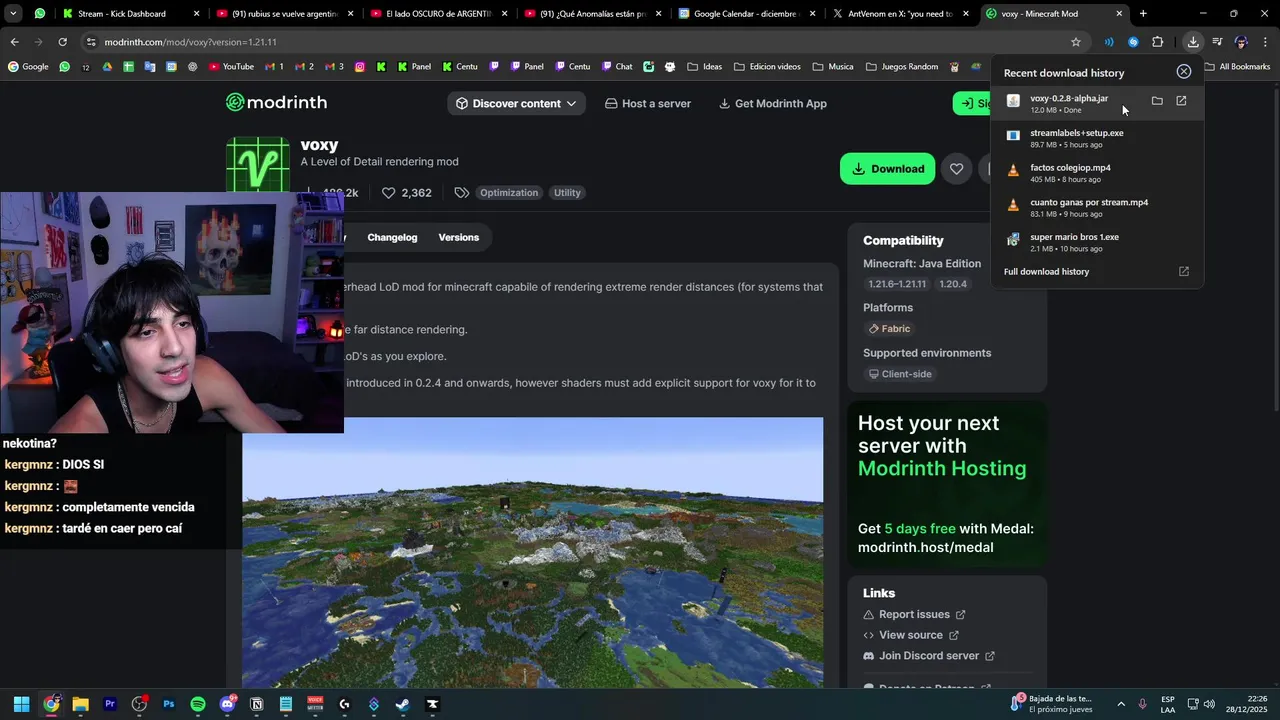Click the 1.20.4 version chip
The image size is (1280, 720).
coord(953,284)
